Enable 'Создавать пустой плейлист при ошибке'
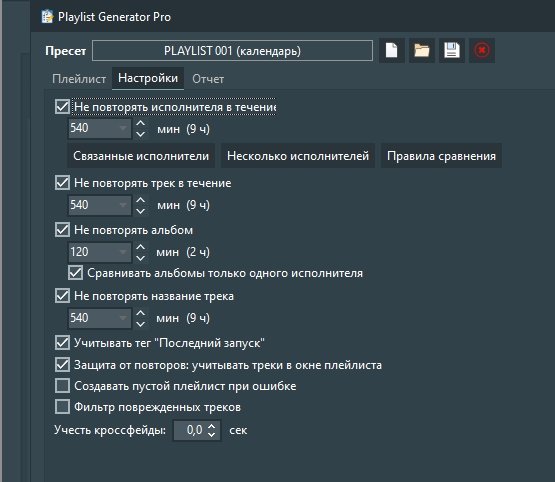Viewport: 555px width, 482px height. click(62, 386)
